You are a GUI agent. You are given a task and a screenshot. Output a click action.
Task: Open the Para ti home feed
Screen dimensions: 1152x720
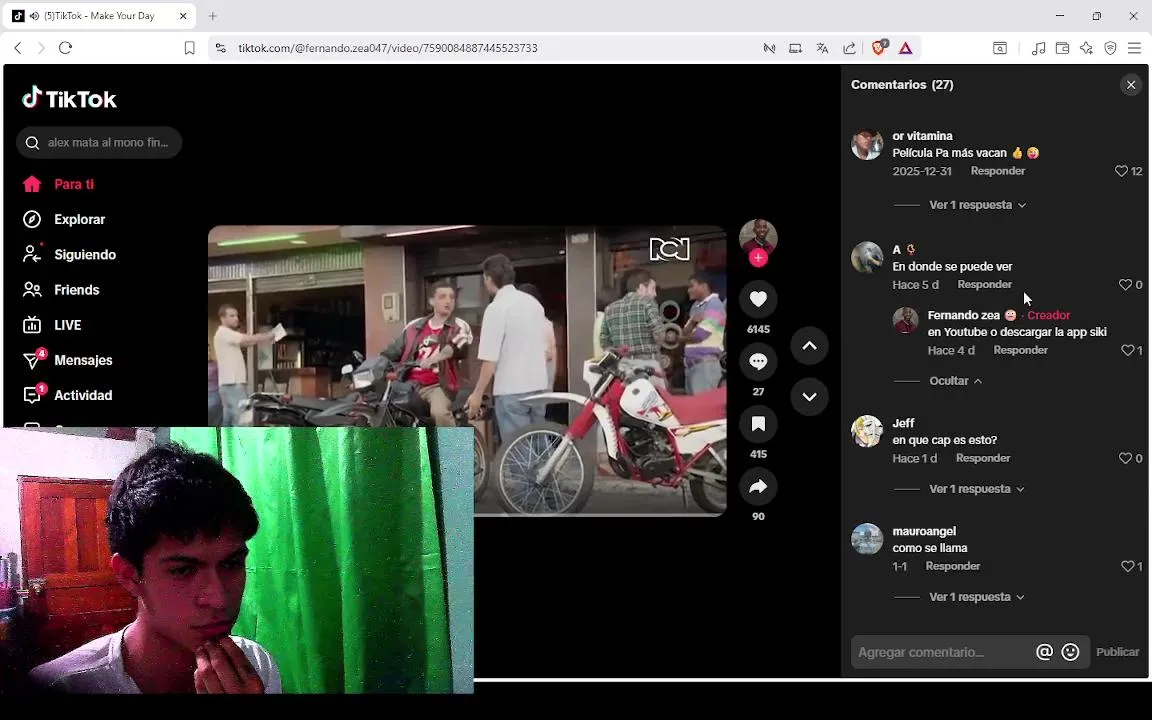59,184
